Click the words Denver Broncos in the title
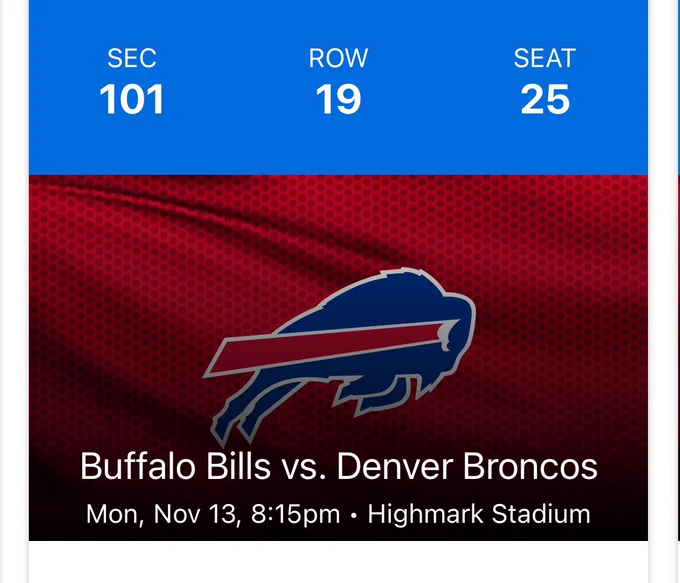 click(x=468, y=466)
